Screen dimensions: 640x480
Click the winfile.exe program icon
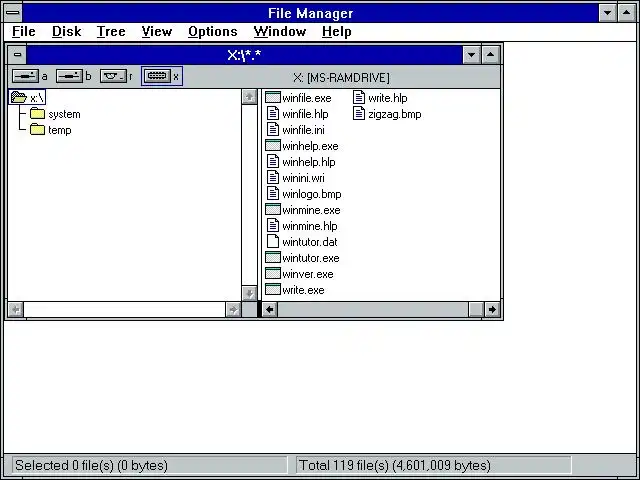273,98
